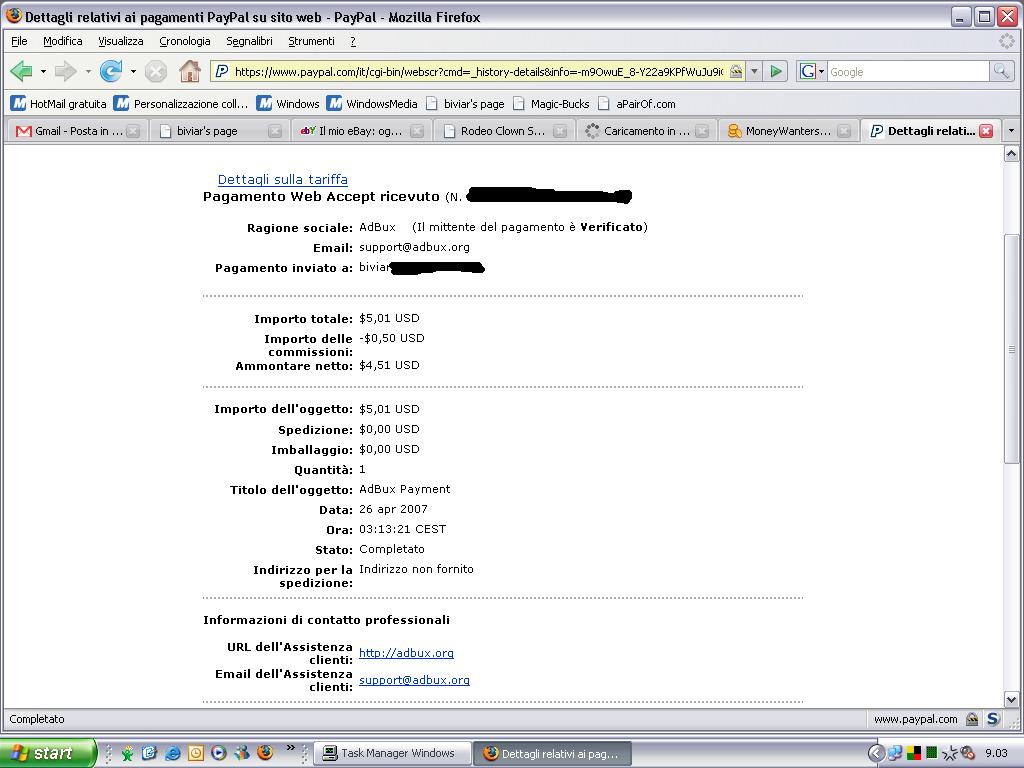Open the search engine chooser dropdown
Screen dimensions: 1024x768
pos(811,71)
